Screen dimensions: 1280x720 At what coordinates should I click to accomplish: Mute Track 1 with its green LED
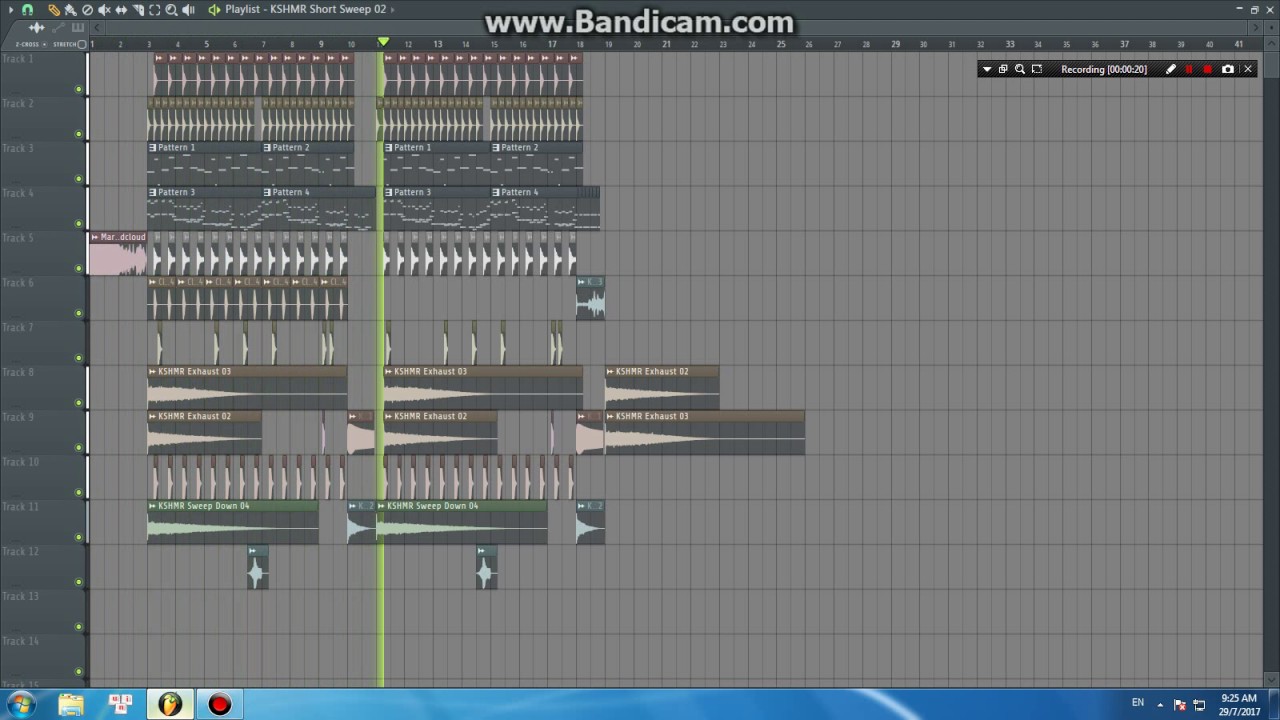coord(79,89)
